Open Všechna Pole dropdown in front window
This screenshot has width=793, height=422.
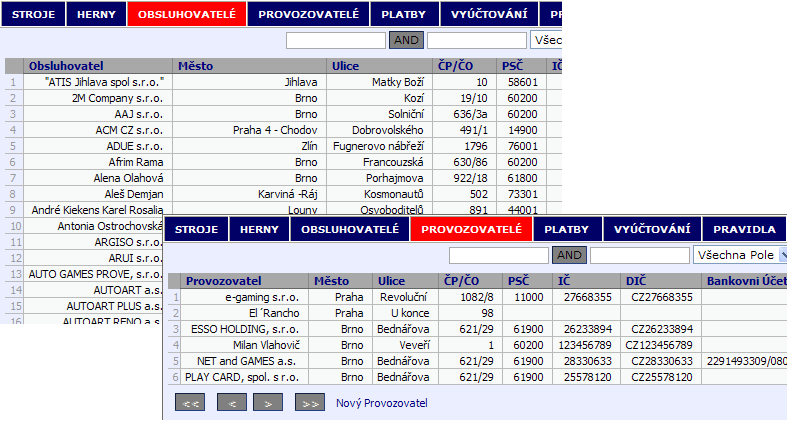(740, 256)
